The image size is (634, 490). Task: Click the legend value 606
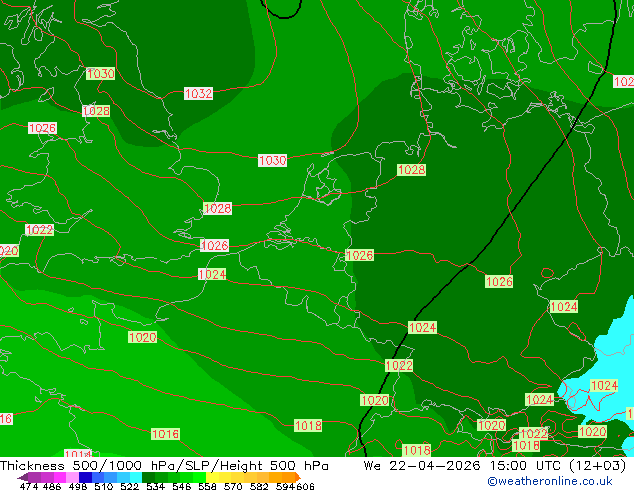pyautogui.click(x=305, y=486)
